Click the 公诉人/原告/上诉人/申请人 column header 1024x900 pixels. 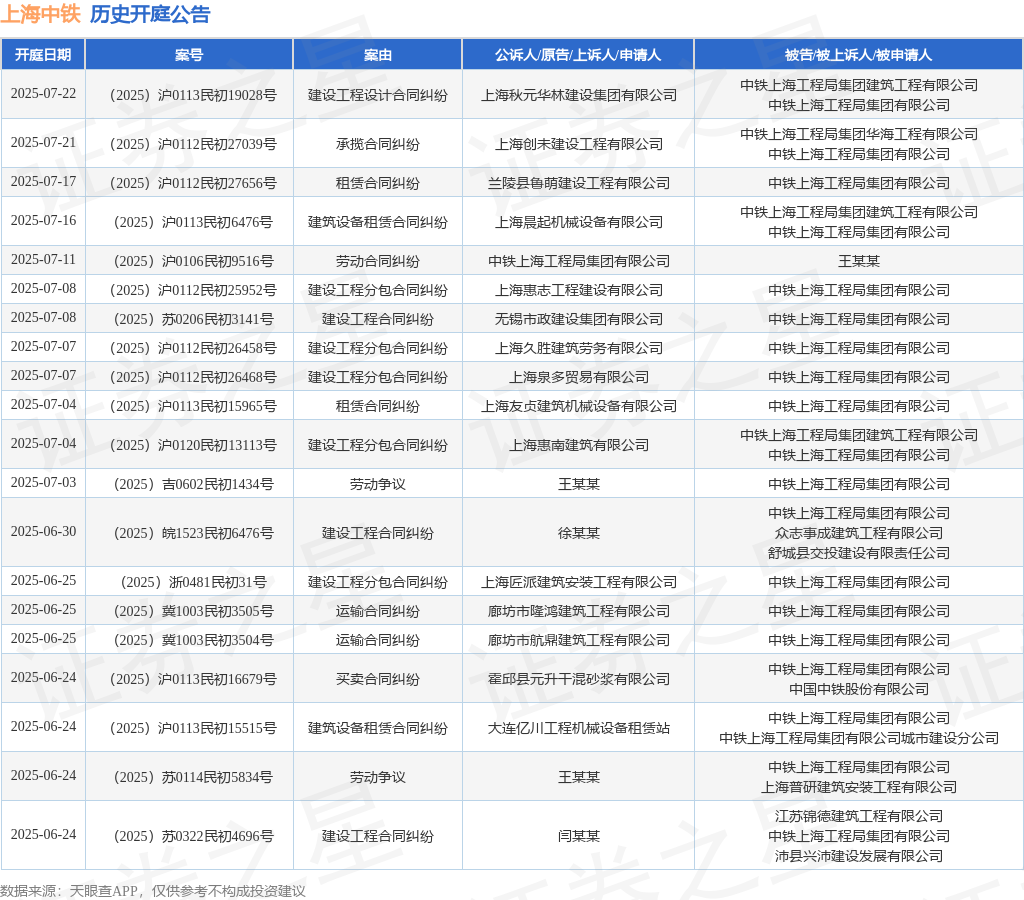578,55
